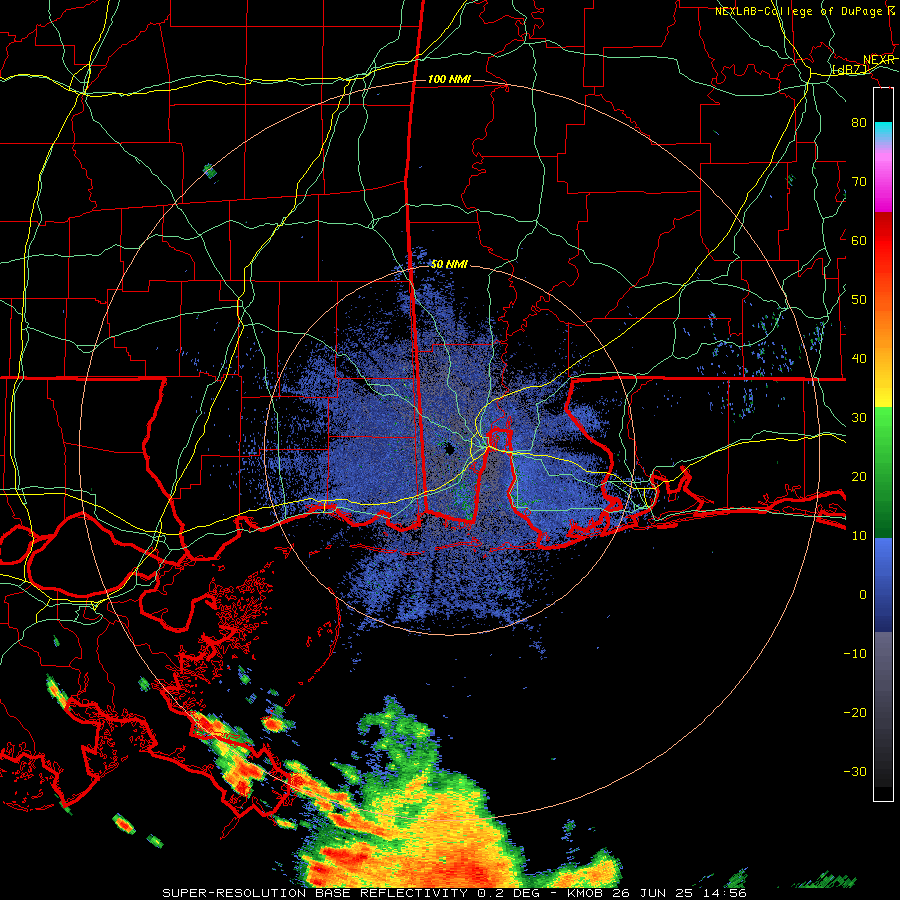Click "SUPER-RESOLUTION BASE REFLECTIVITY" product title

[x=315, y=893]
